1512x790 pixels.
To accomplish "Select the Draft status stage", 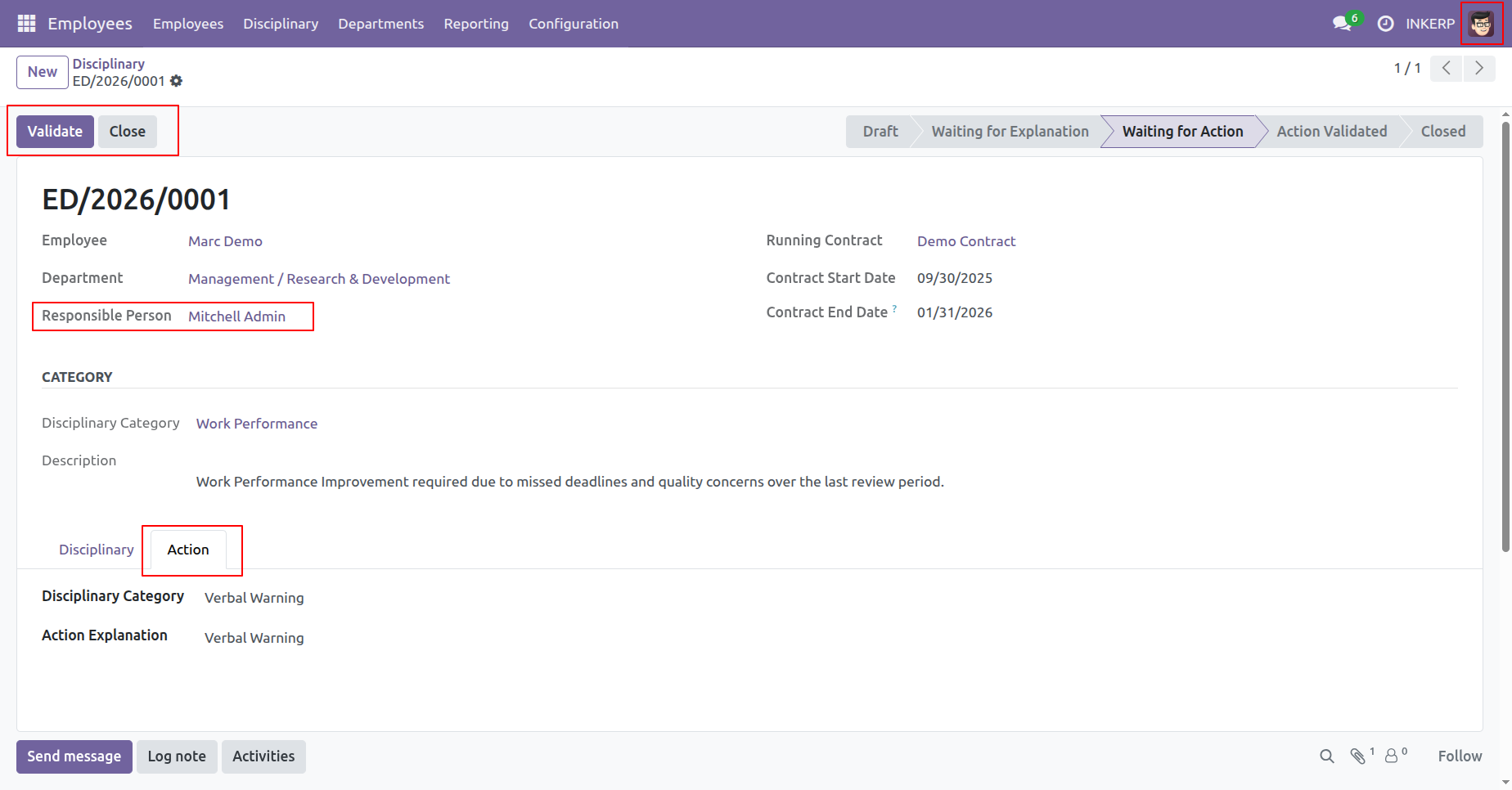I will click(880, 132).
